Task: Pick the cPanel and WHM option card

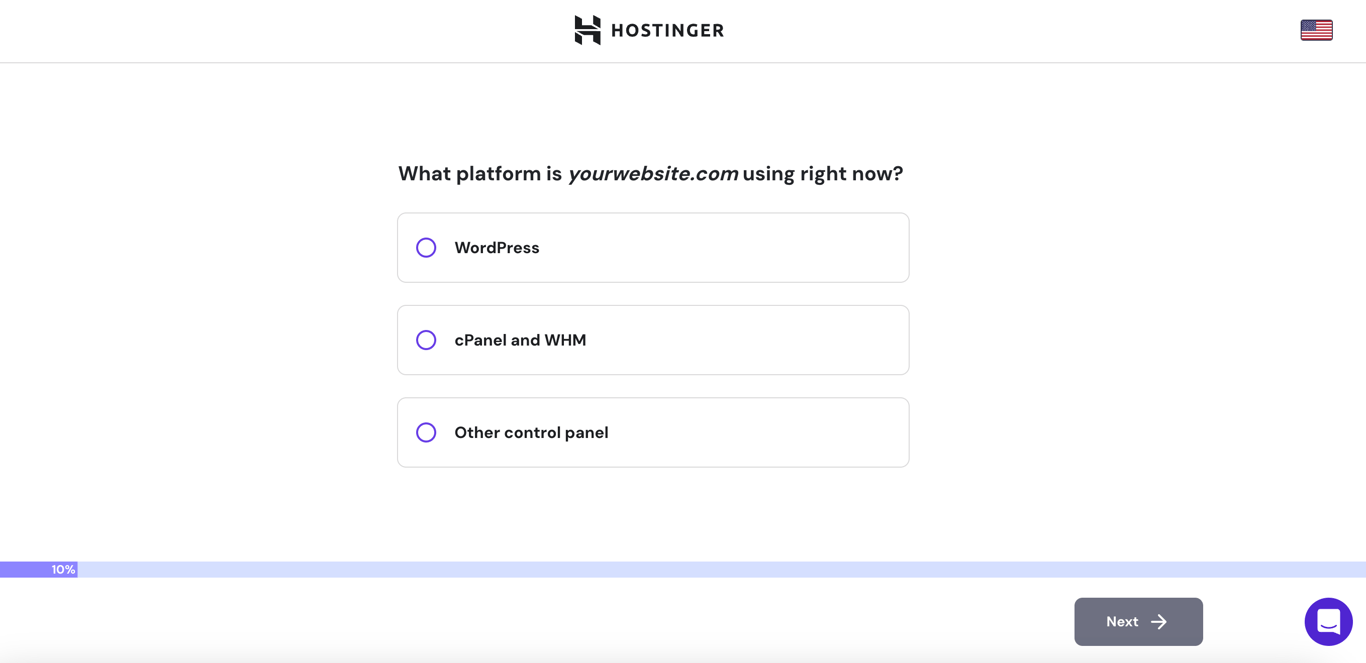Action: (x=653, y=340)
